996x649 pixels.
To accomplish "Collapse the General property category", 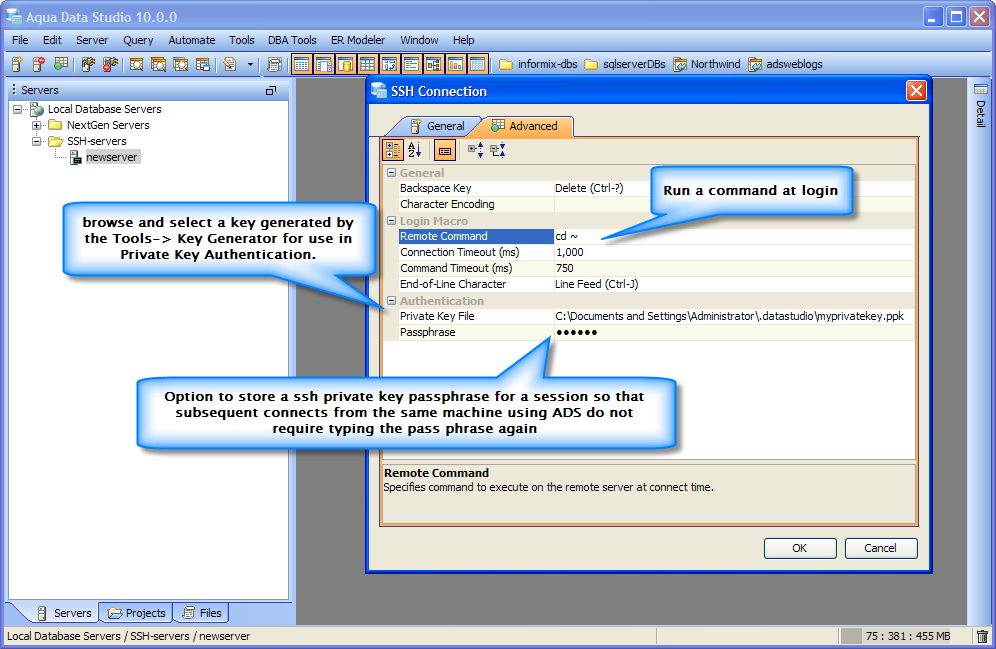I will pyautogui.click(x=391, y=173).
